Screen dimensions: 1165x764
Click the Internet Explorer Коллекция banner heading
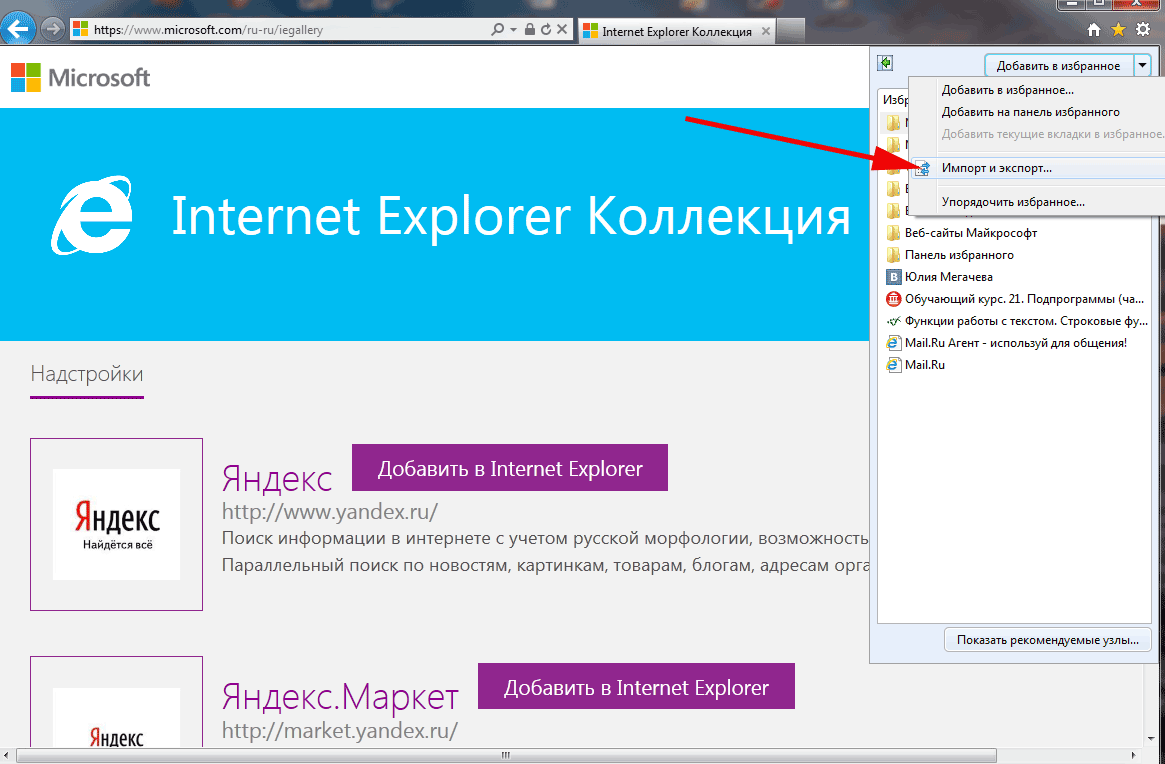pos(510,216)
